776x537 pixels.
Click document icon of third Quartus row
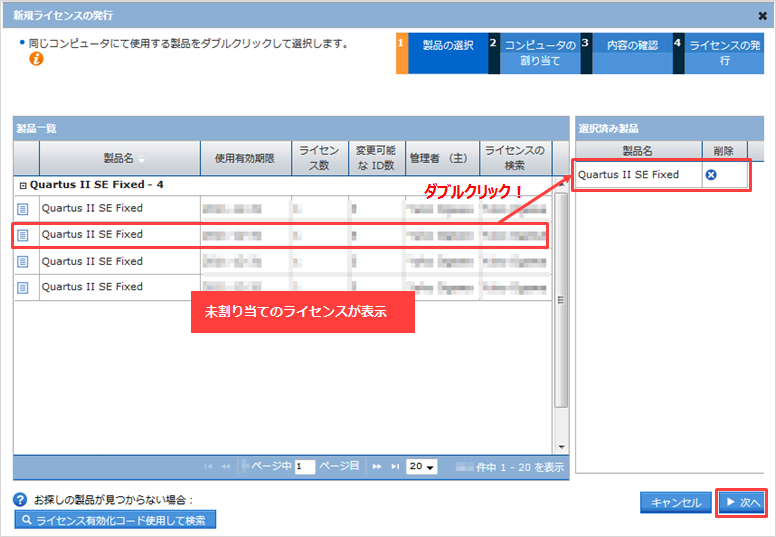point(23,261)
